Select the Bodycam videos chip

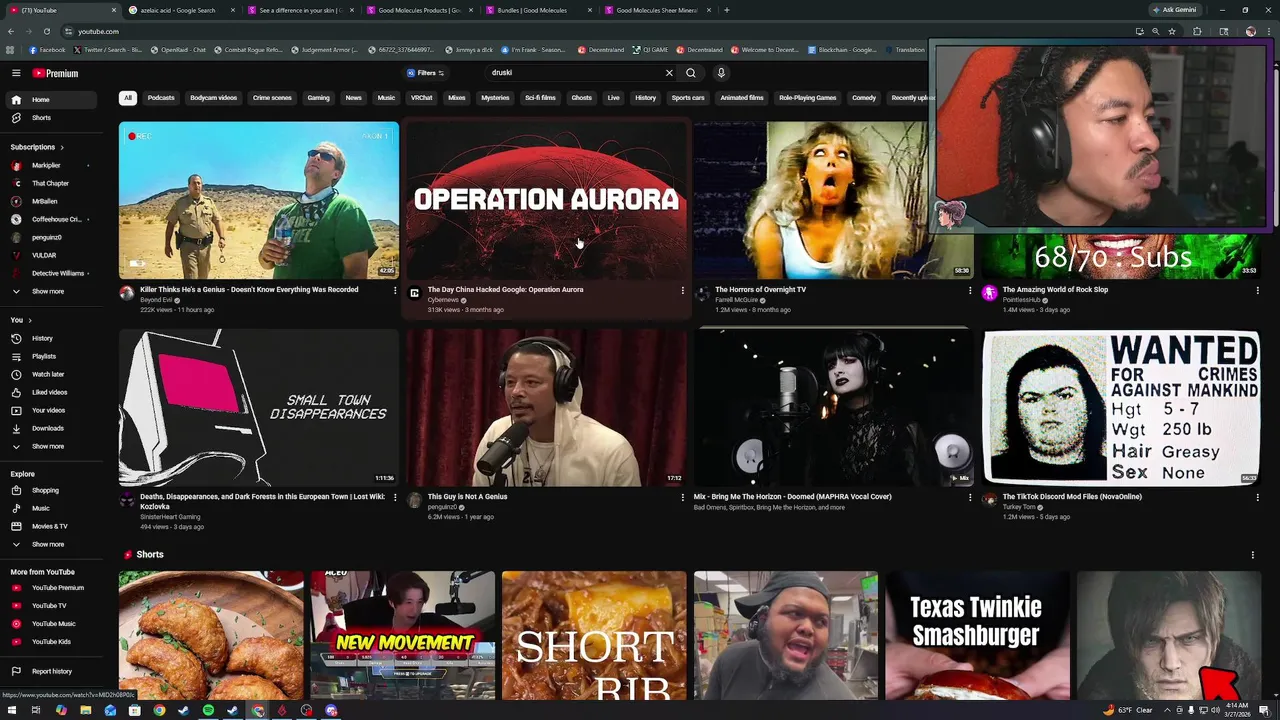(x=213, y=98)
